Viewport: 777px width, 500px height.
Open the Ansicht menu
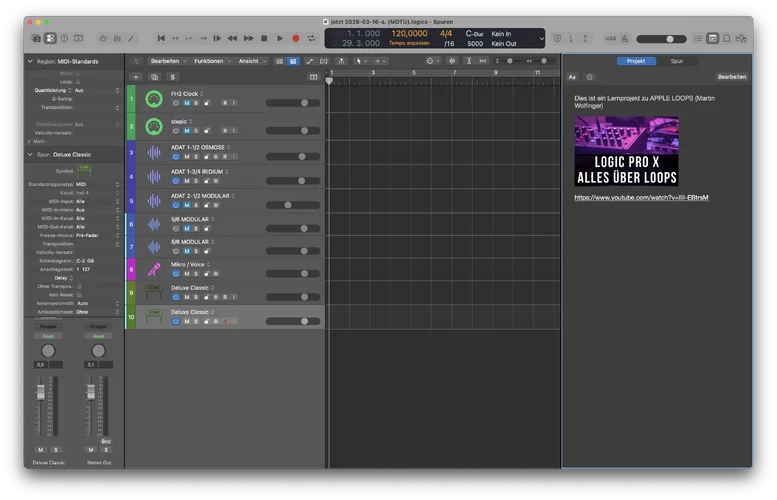252,61
